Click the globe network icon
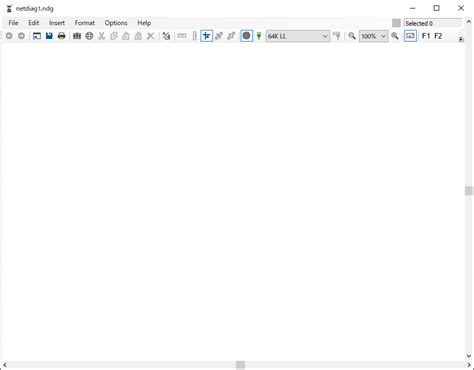Screen dimensions: 474x370 tap(89, 36)
